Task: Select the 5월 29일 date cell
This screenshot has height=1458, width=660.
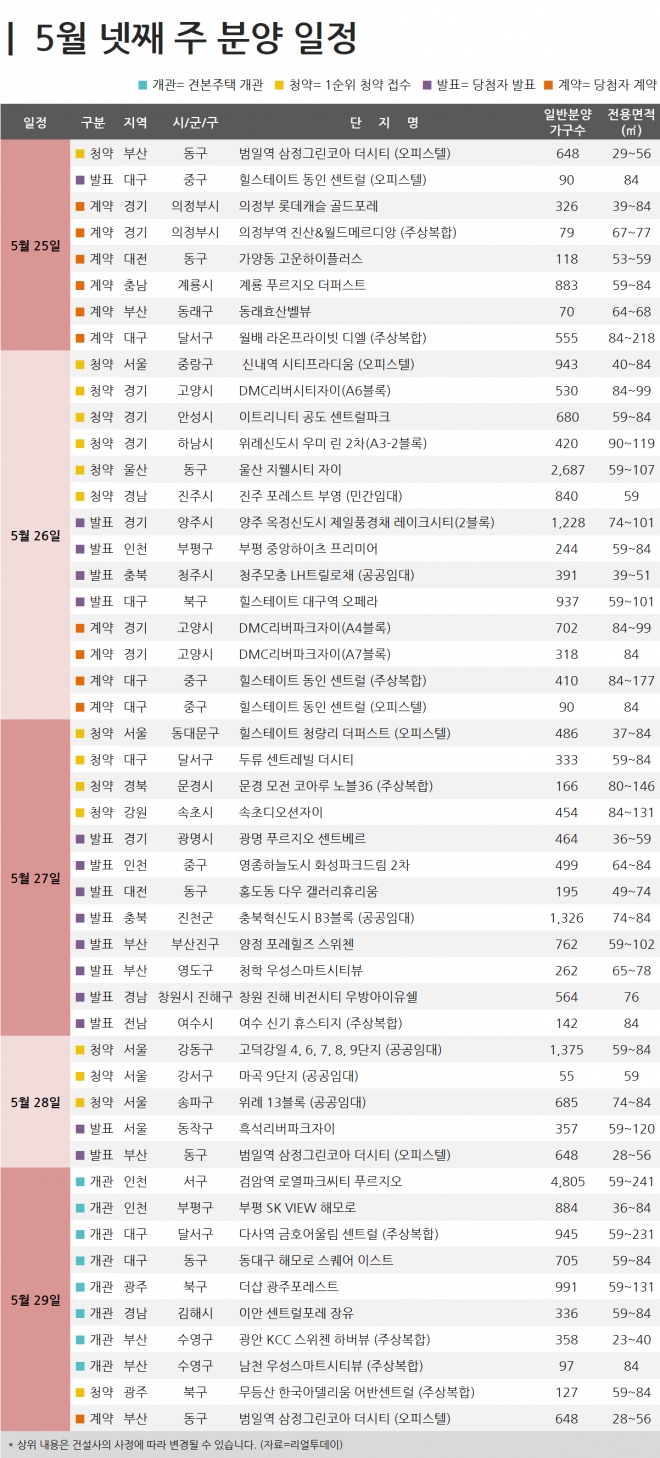Action: click(35, 1299)
